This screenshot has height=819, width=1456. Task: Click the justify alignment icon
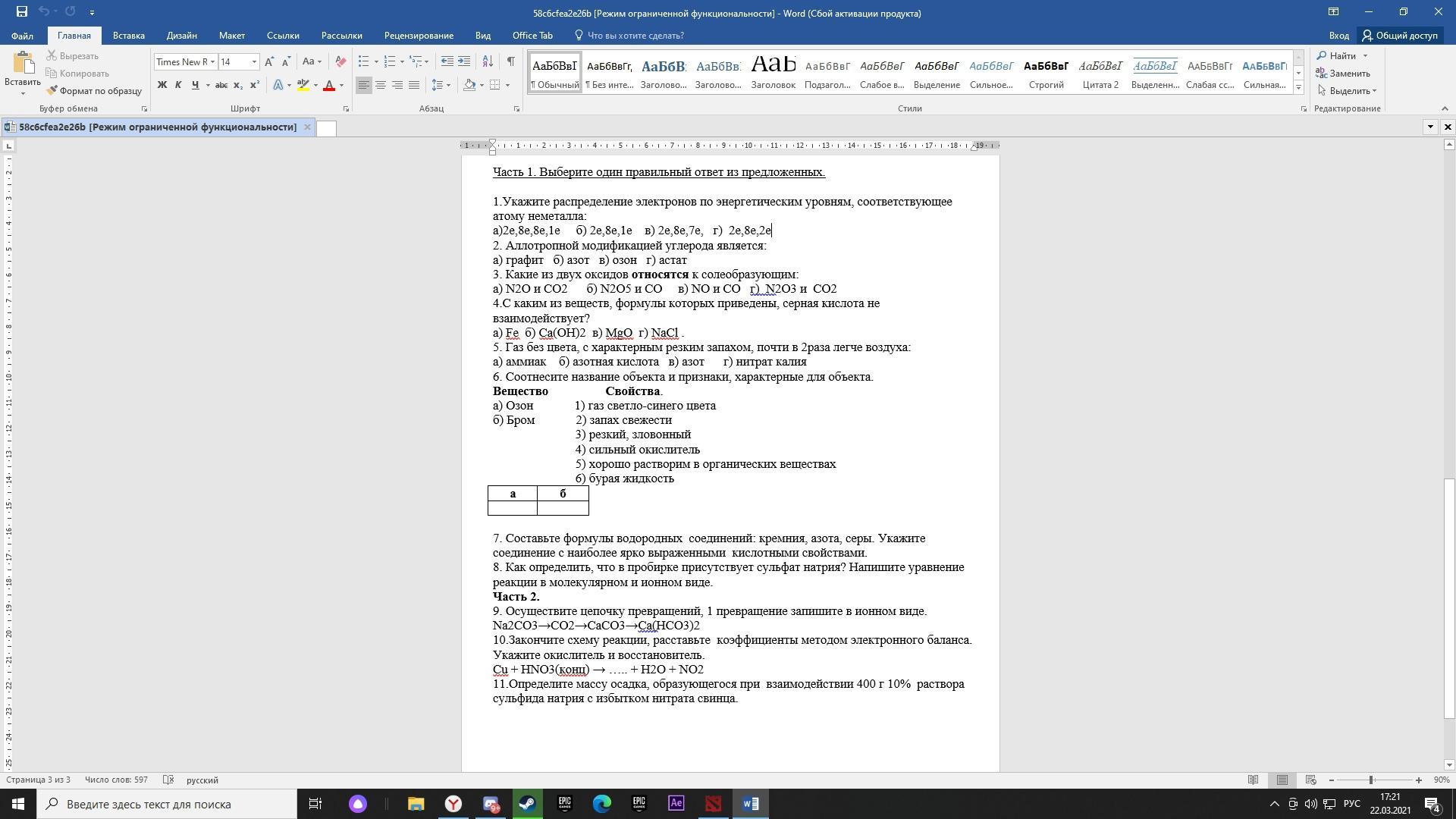(x=414, y=85)
